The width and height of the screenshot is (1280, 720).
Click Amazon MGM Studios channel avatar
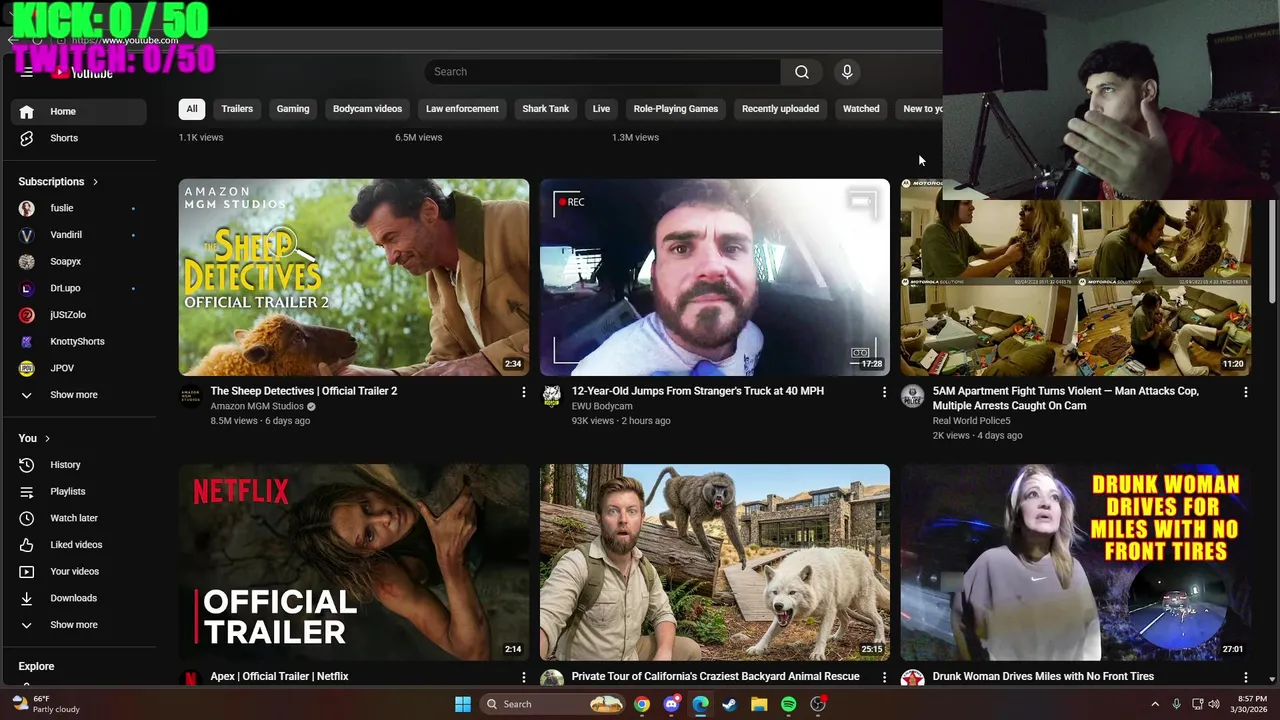point(190,396)
